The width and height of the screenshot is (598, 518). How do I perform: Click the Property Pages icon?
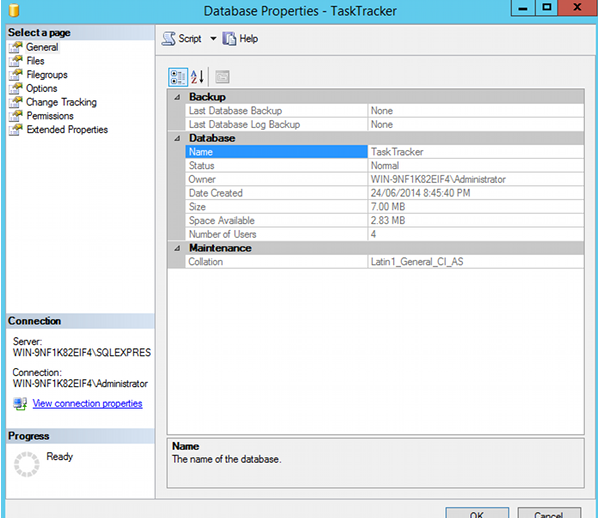pyautogui.click(x=222, y=77)
